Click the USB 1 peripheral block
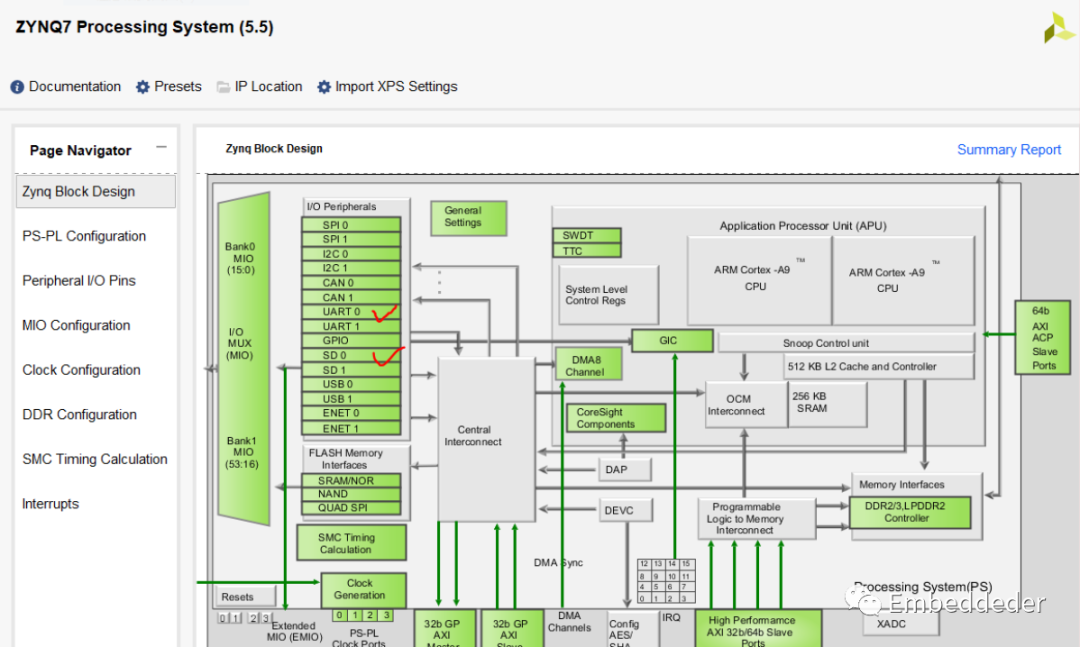Screen dimensions: 1080x647 coord(351,398)
